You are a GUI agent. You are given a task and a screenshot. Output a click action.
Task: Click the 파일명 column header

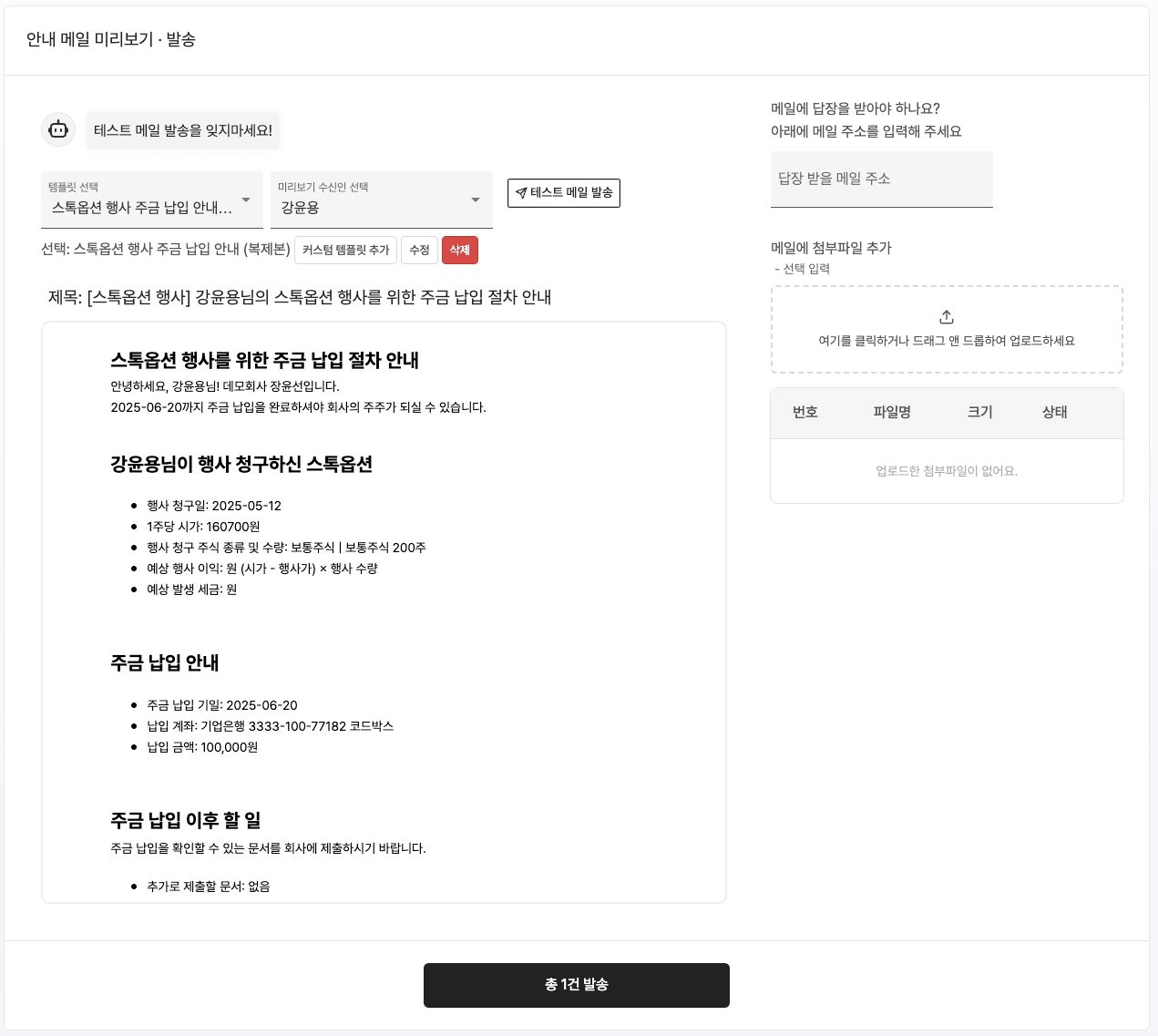point(892,412)
